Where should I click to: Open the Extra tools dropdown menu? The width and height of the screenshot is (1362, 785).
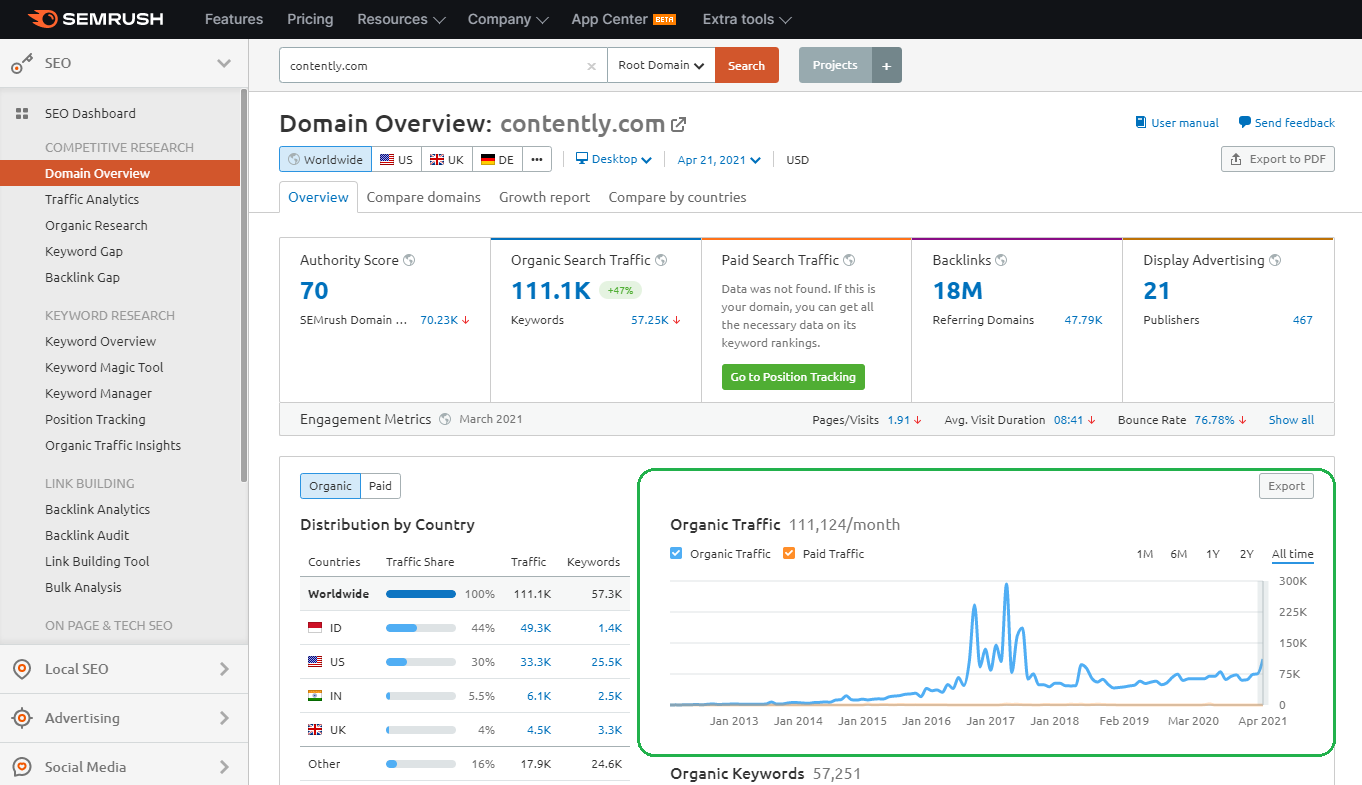click(747, 19)
